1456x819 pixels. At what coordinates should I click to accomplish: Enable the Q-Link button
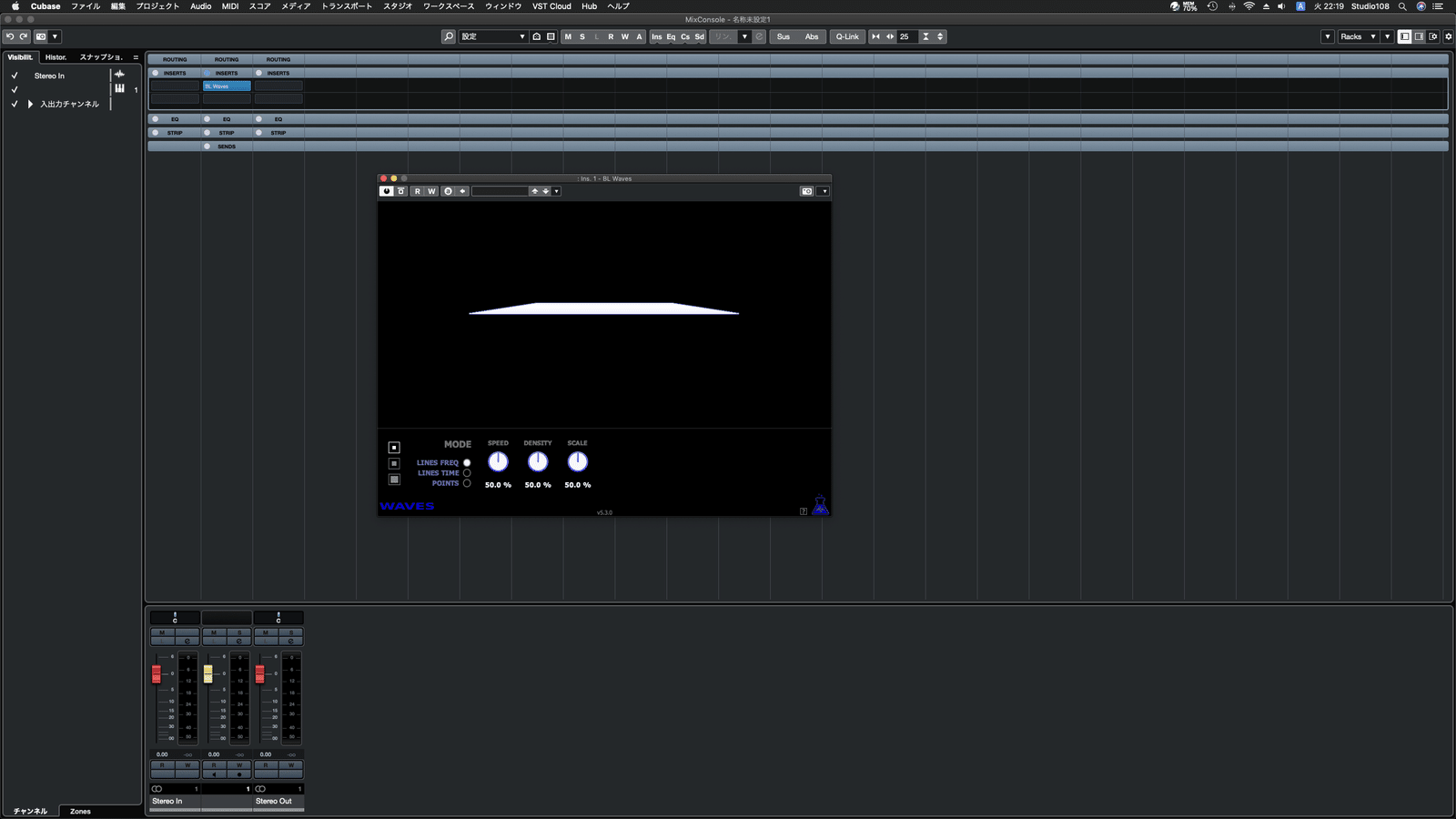(x=847, y=36)
